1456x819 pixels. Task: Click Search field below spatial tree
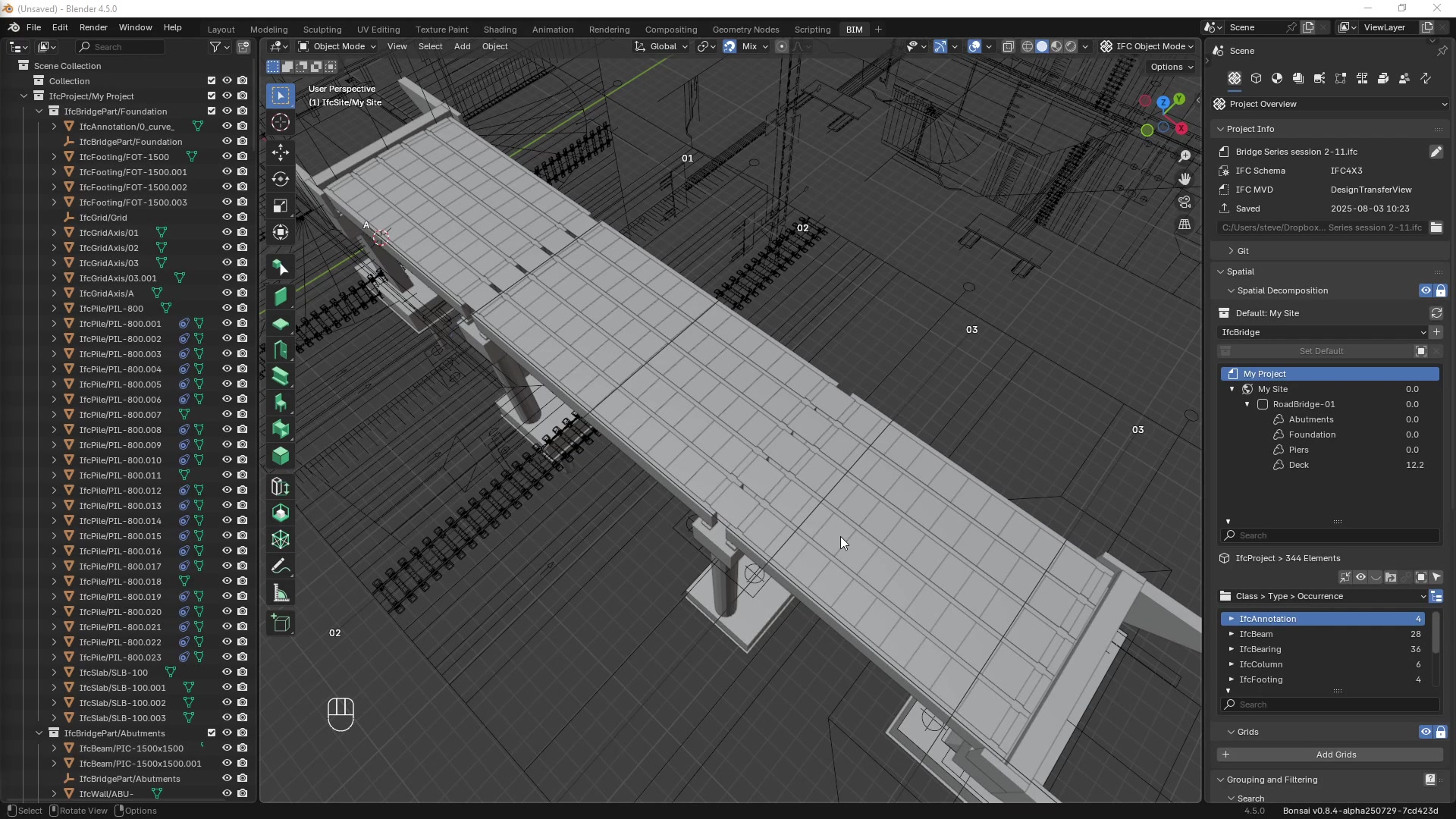(1330, 535)
